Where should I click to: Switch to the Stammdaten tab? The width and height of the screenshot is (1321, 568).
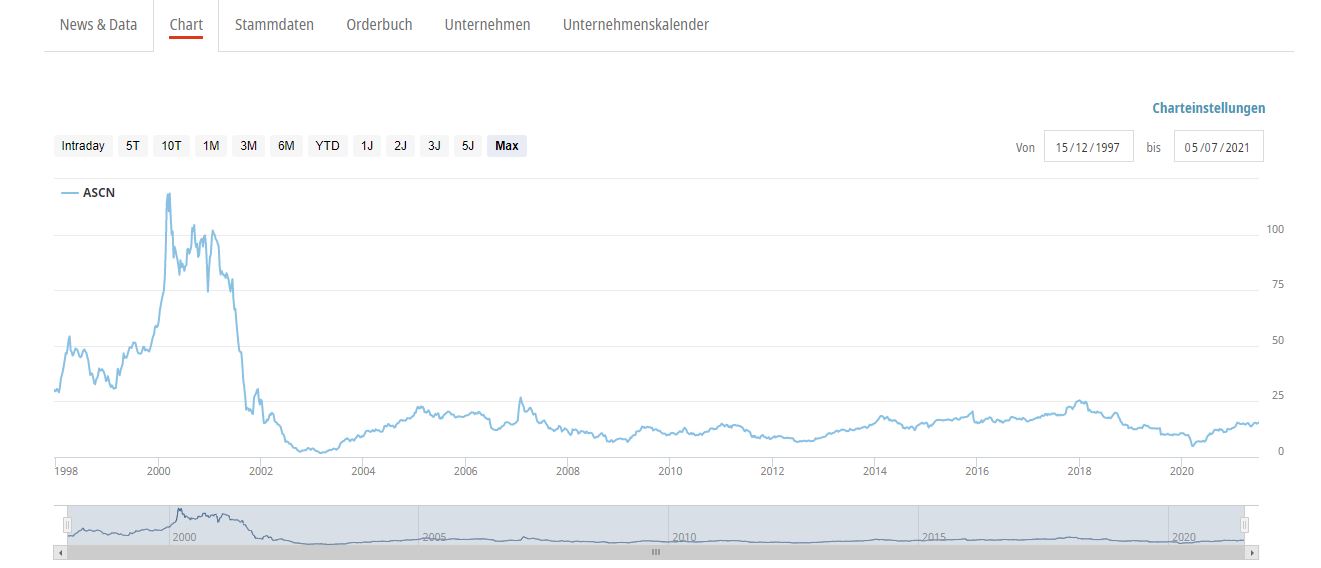tap(274, 25)
